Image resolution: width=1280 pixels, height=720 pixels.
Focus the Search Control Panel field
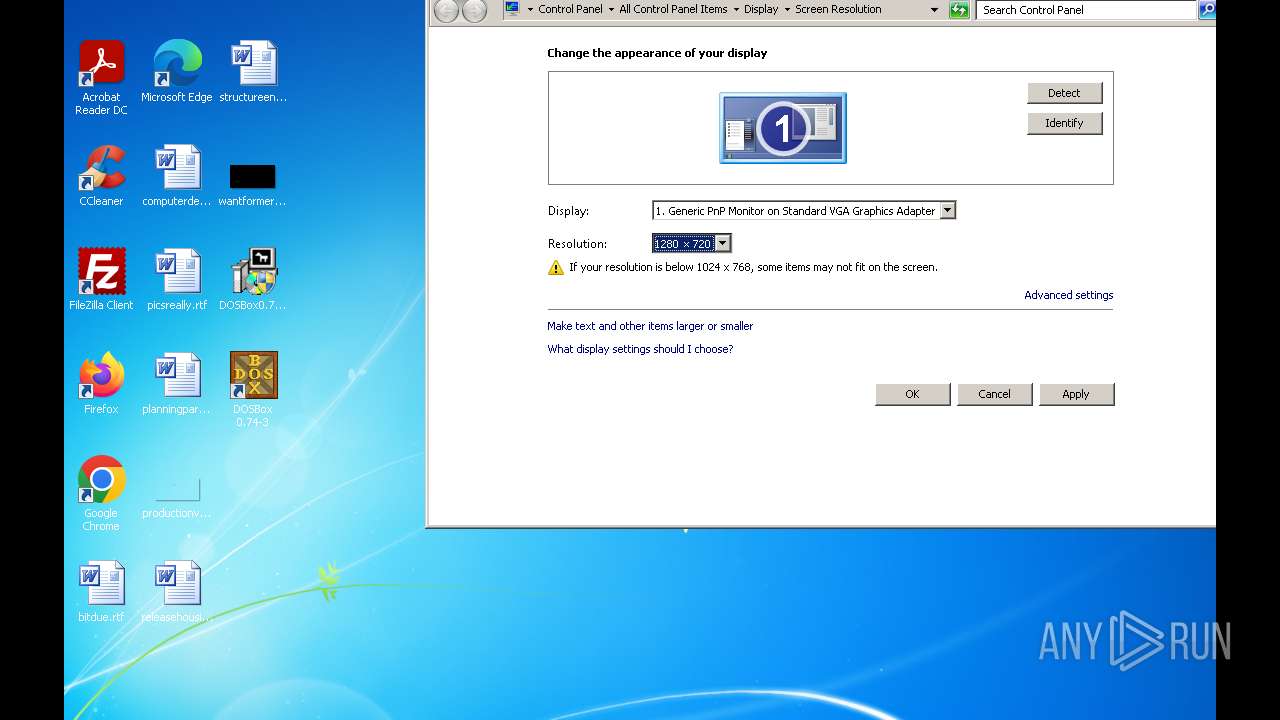[x=1086, y=10]
